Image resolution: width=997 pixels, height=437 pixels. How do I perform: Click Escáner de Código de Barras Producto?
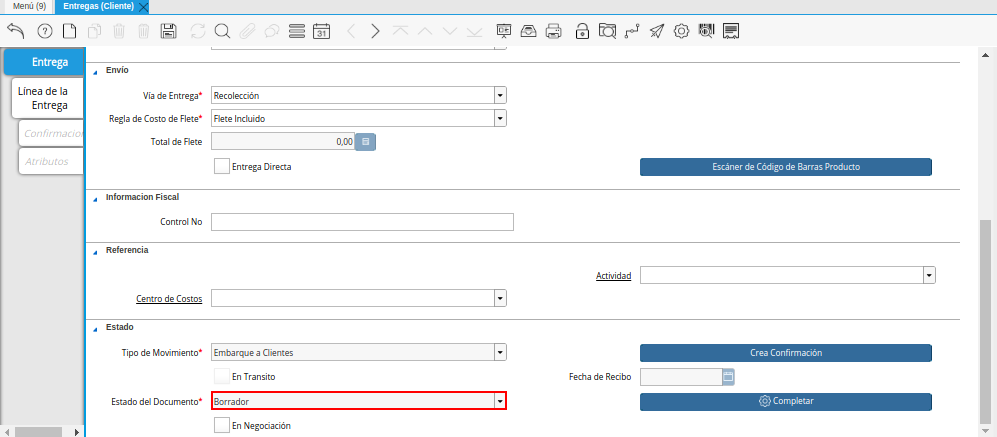pyautogui.click(x=786, y=167)
